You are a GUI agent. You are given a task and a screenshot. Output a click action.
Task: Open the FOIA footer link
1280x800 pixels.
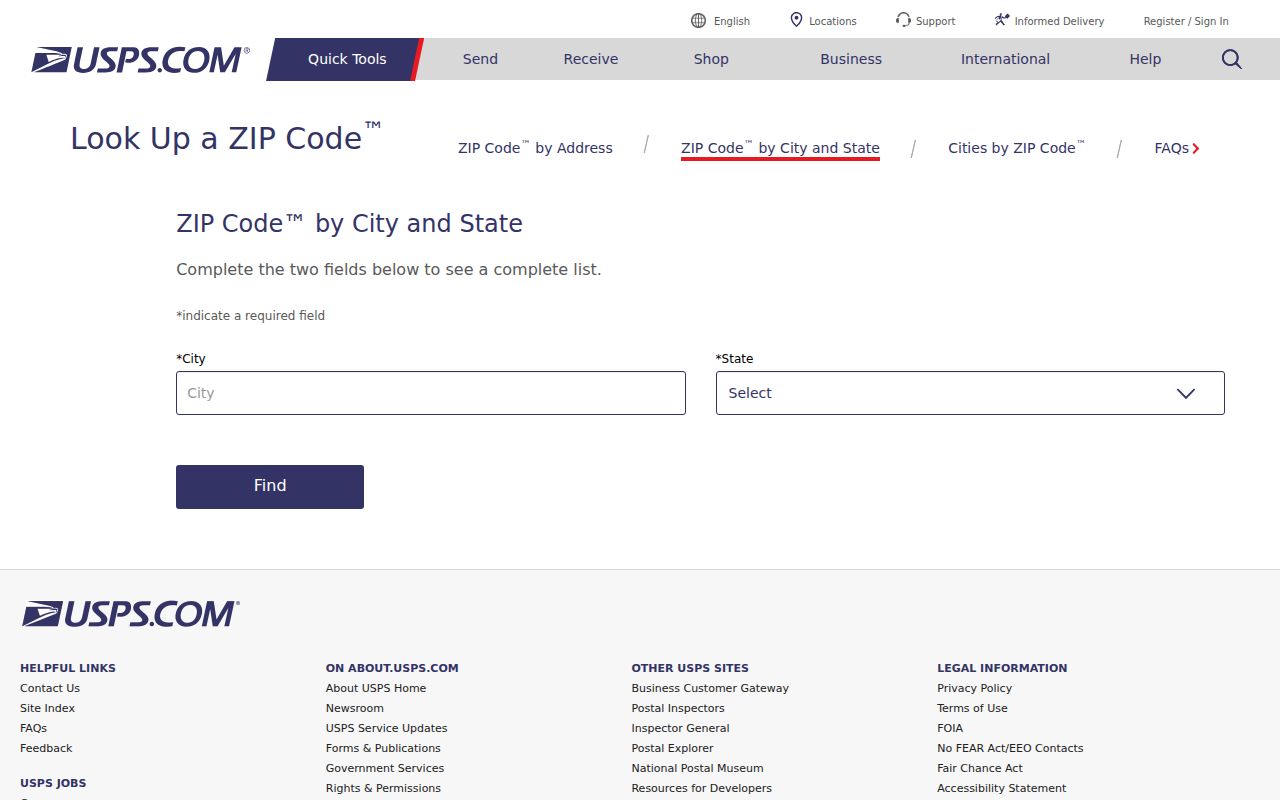pos(950,728)
